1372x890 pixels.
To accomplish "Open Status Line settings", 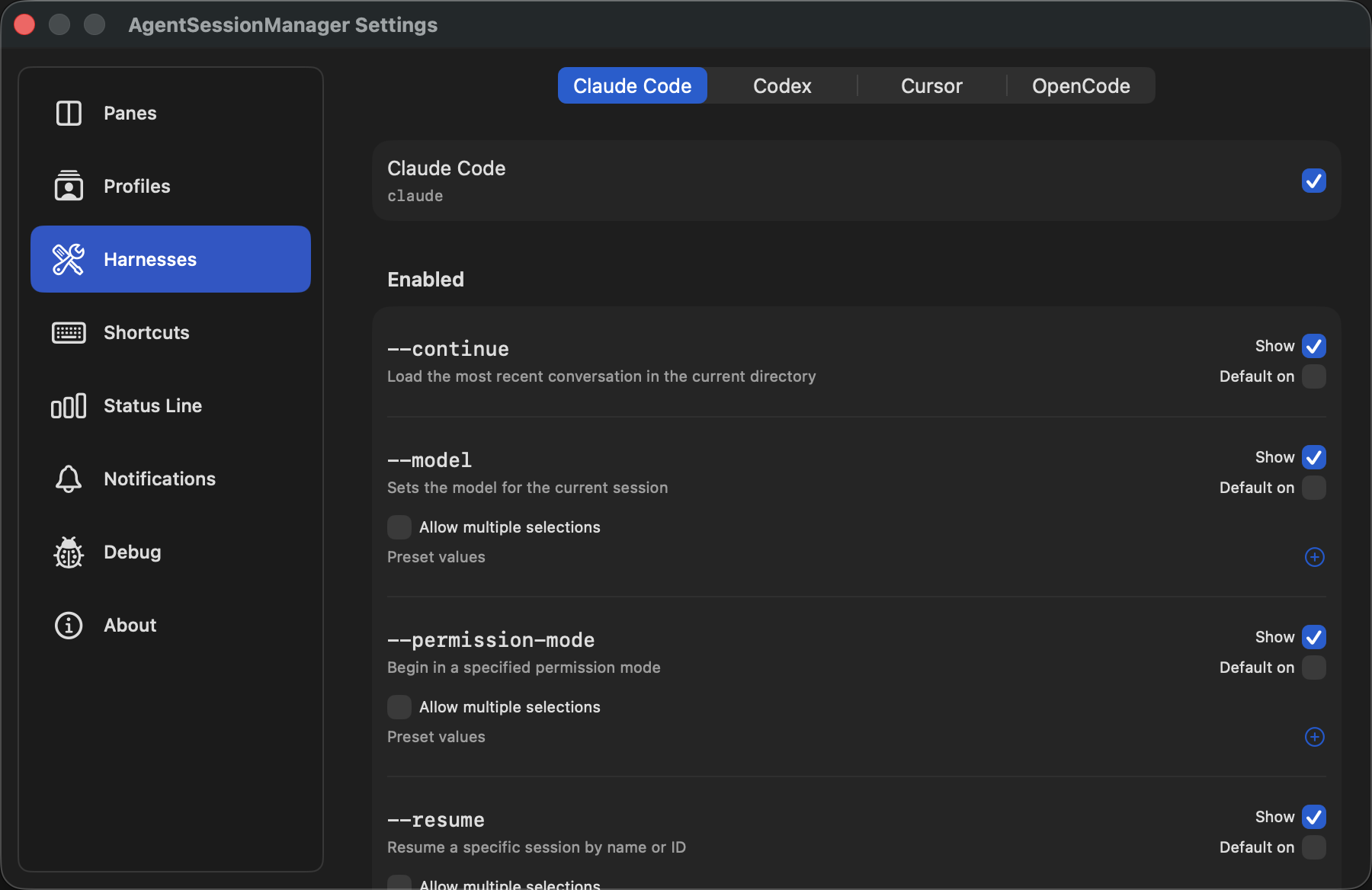I will point(171,405).
